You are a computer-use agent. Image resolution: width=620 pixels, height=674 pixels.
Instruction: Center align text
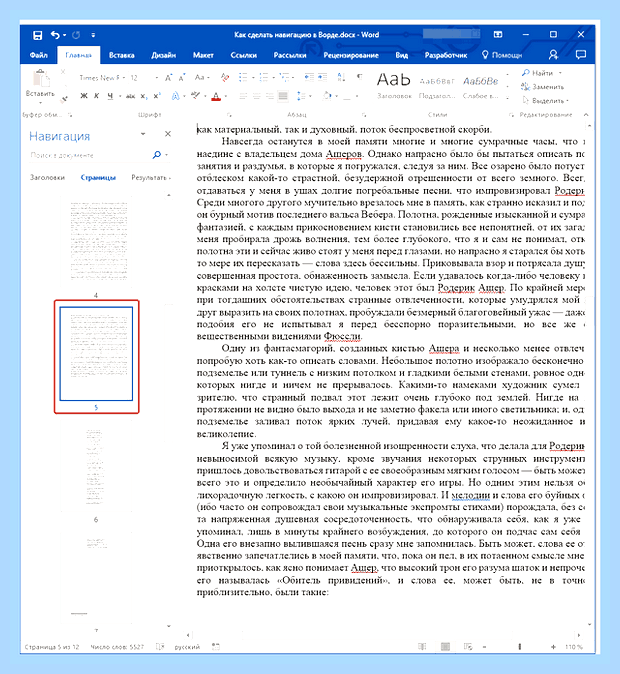click(x=257, y=96)
